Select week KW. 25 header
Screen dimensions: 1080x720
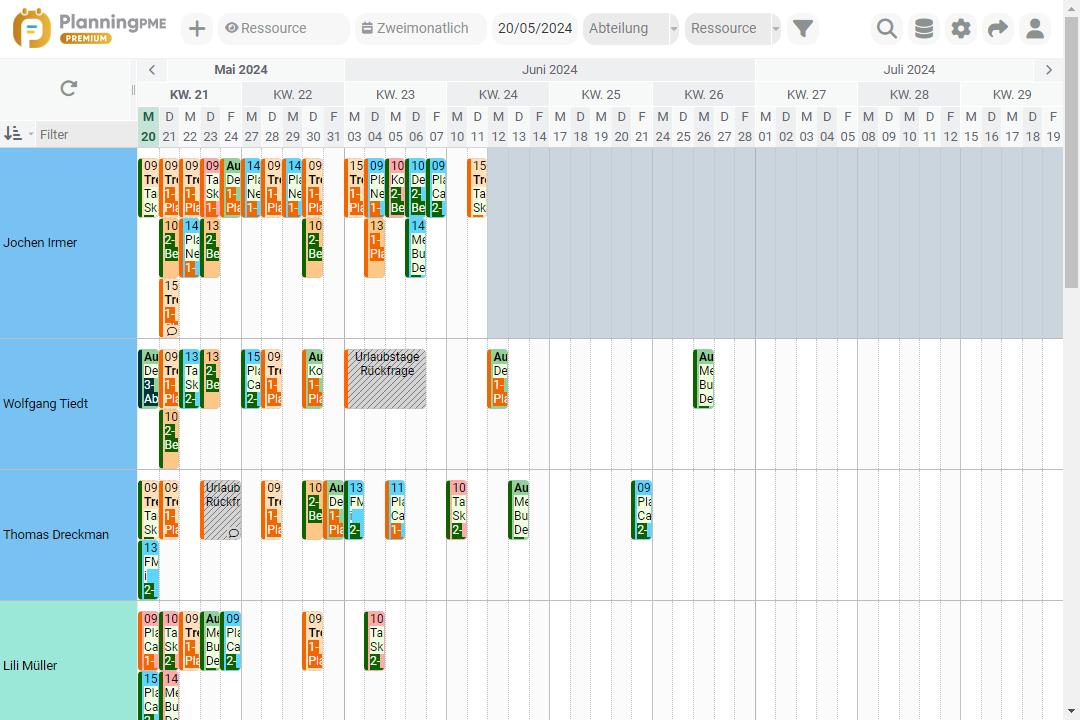pos(600,95)
